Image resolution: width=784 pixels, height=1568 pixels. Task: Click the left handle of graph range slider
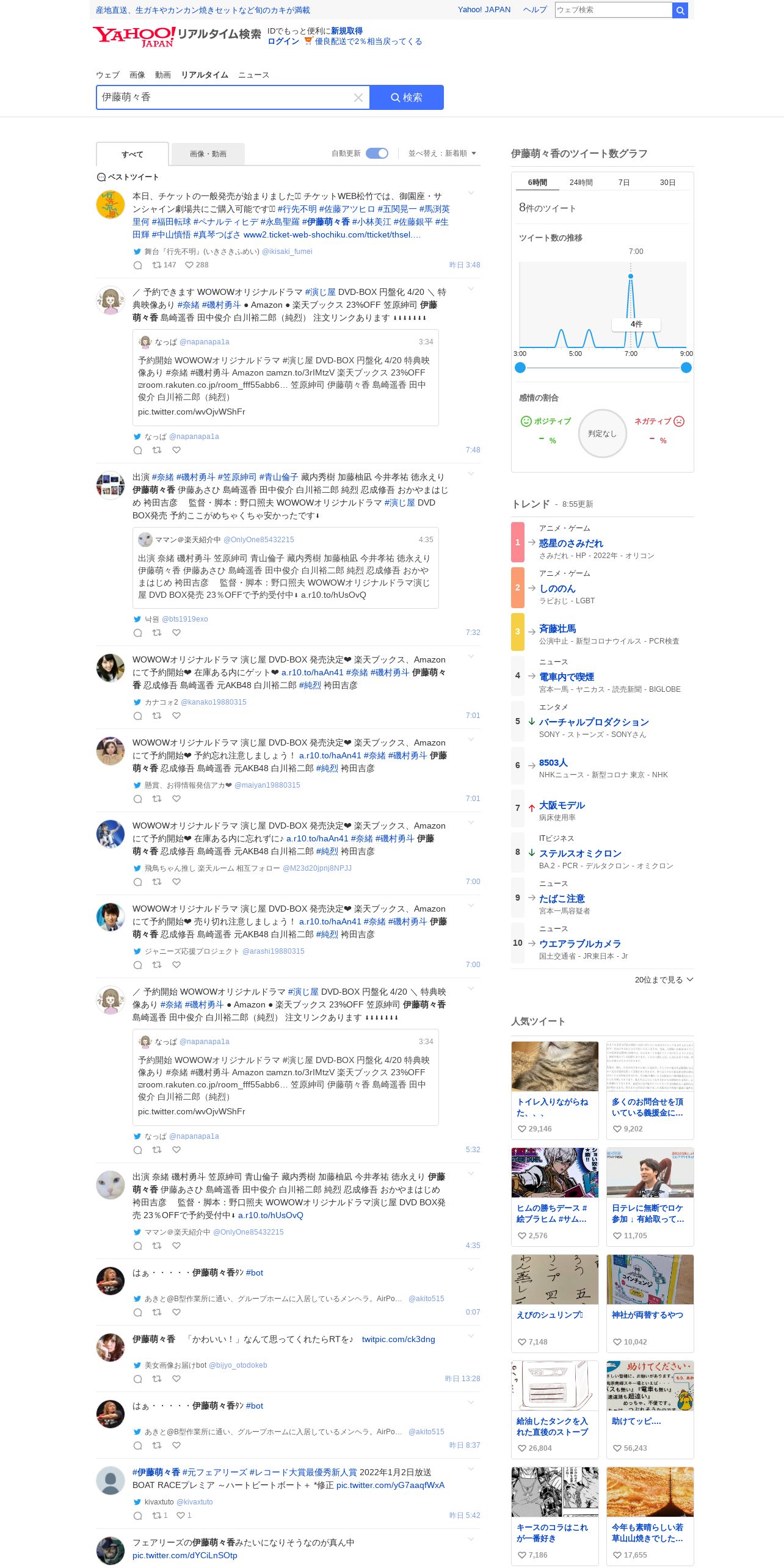520,368
